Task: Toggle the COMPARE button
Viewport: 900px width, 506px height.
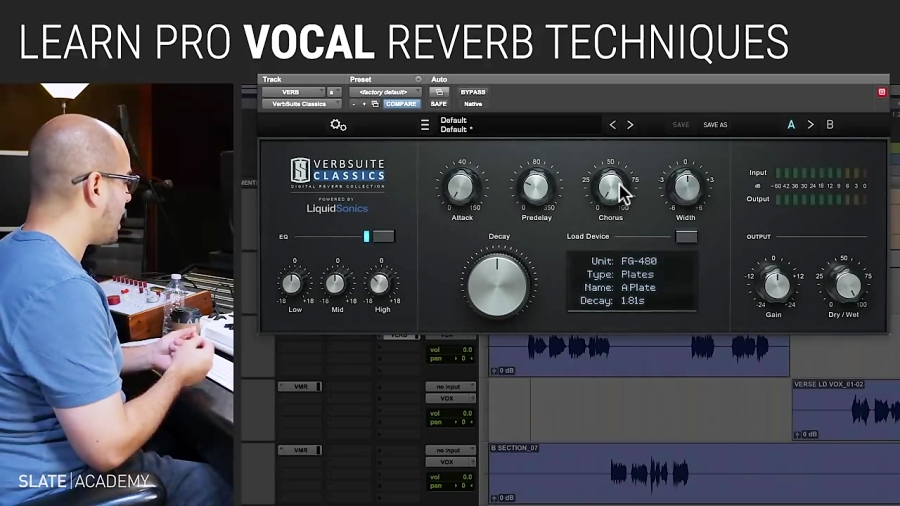Action: click(401, 104)
